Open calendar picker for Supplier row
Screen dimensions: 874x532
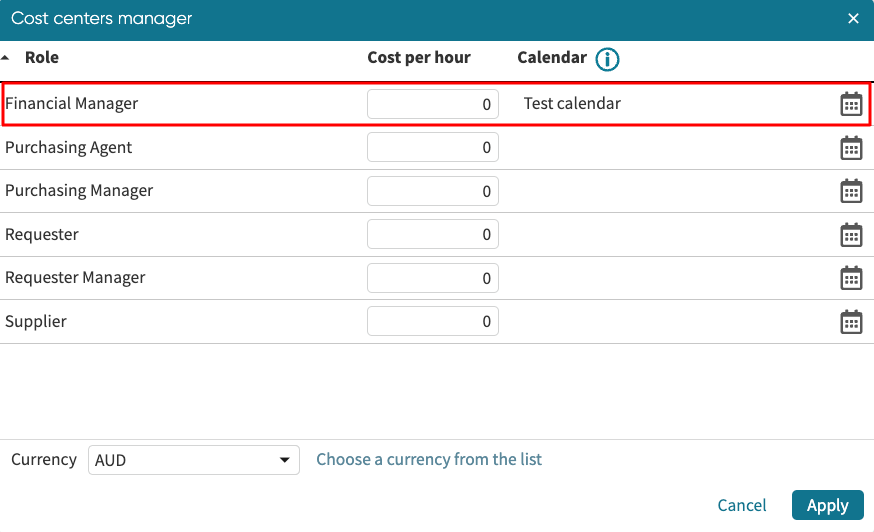pyautogui.click(x=851, y=322)
